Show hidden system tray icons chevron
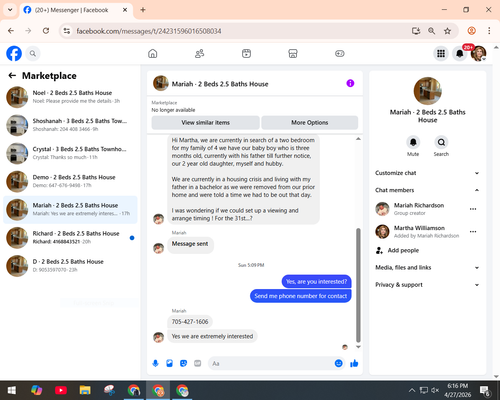 412,390
